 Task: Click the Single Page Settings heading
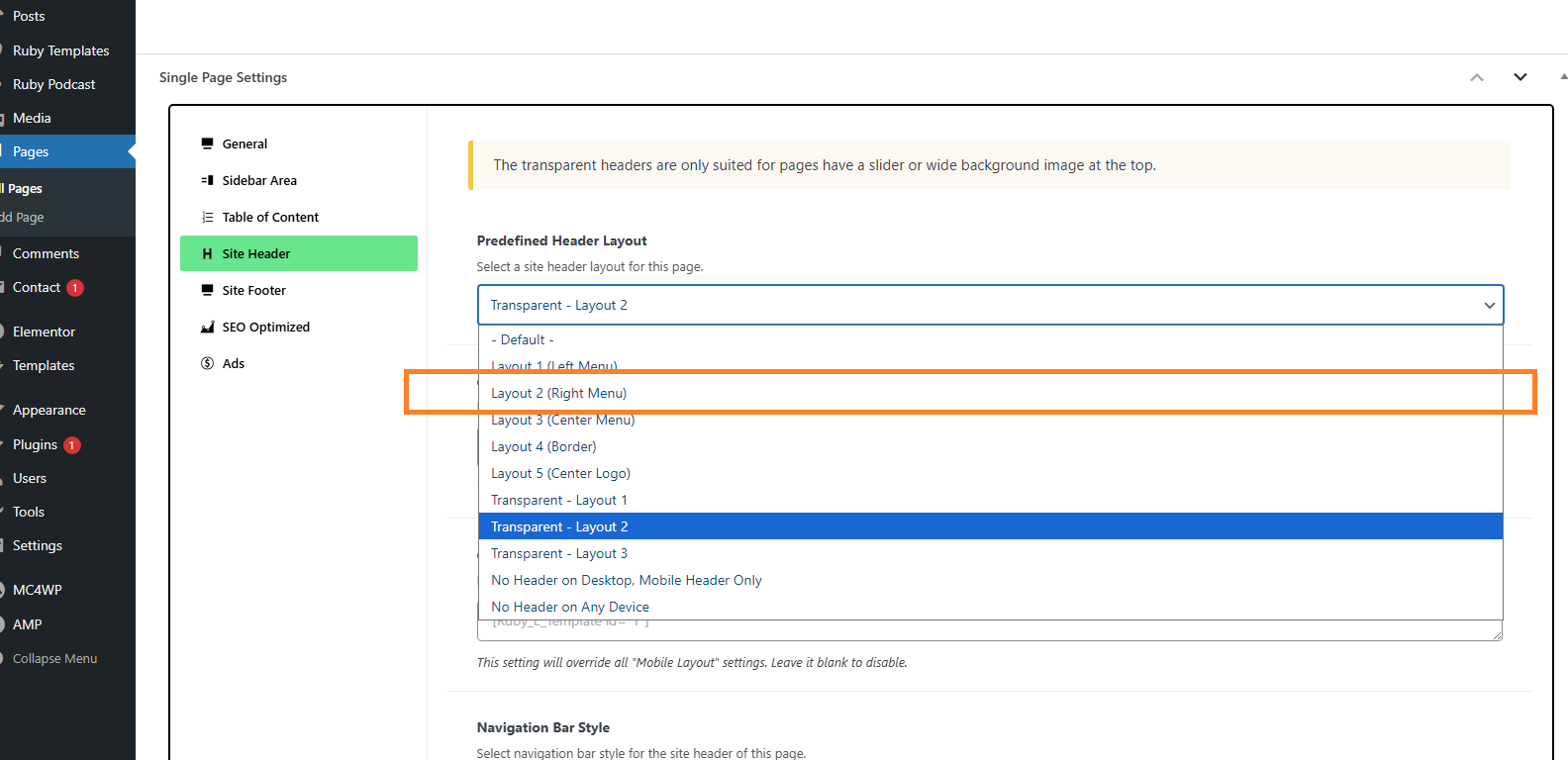[223, 77]
